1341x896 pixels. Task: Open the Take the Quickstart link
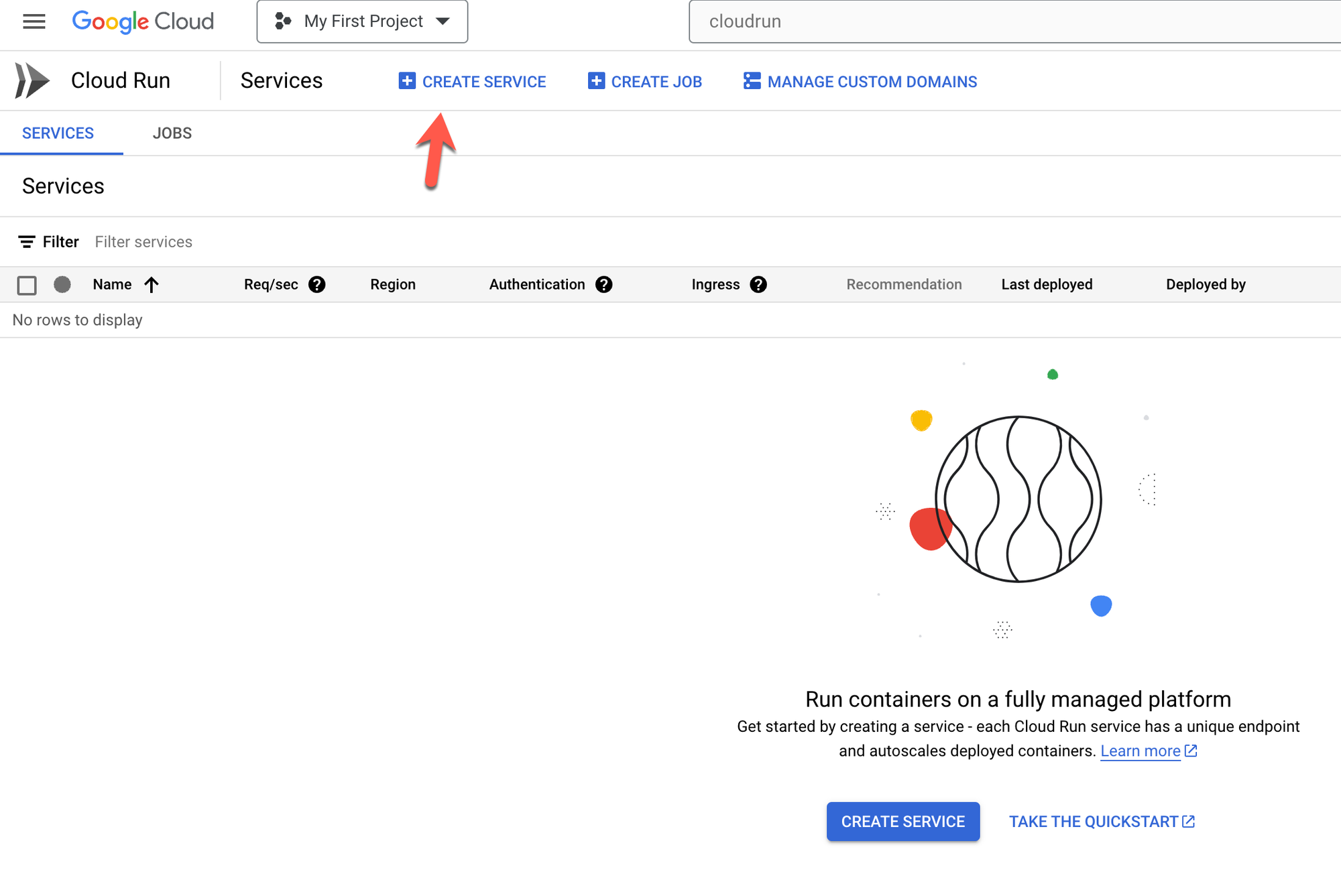pos(1101,822)
